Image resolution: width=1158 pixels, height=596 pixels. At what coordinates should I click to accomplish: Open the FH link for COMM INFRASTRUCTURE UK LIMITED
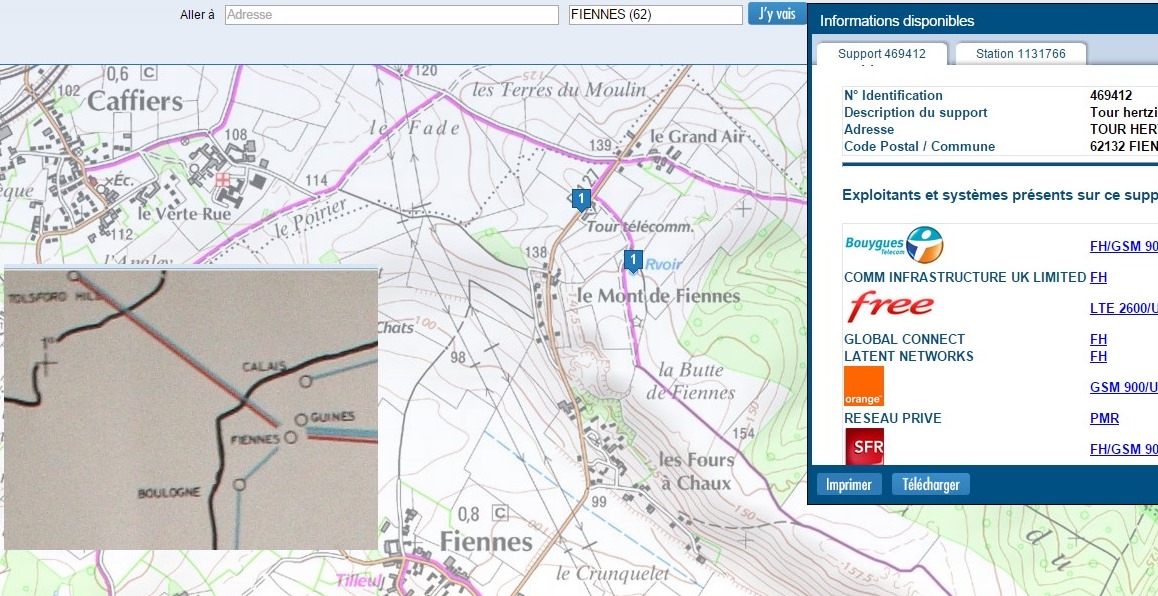pos(1098,277)
